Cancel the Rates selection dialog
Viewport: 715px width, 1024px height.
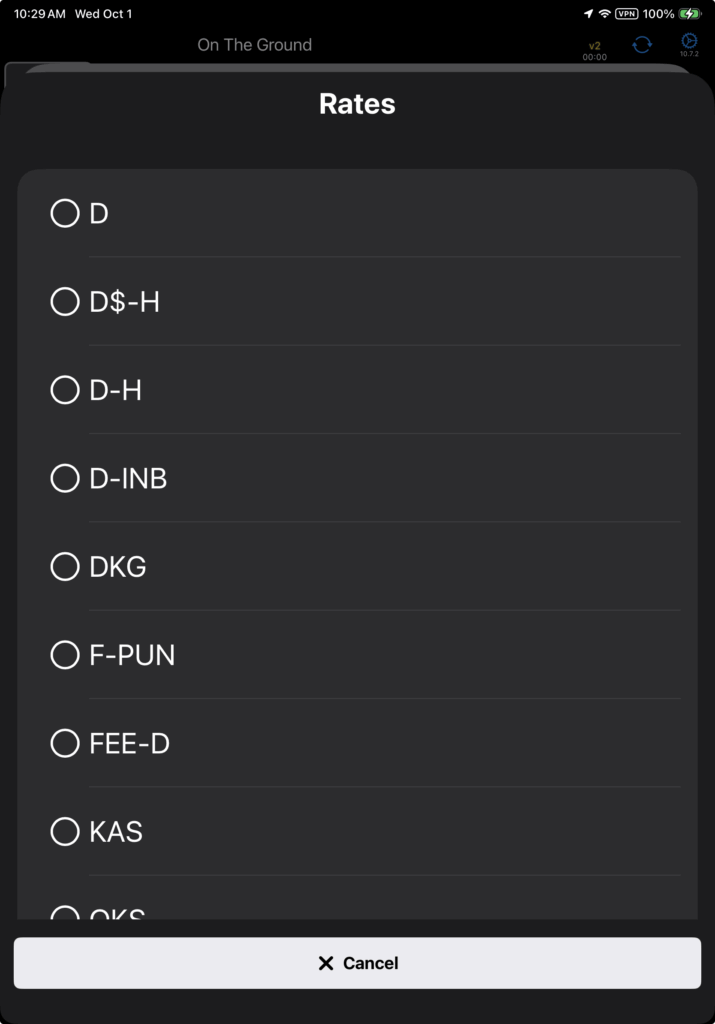357,963
